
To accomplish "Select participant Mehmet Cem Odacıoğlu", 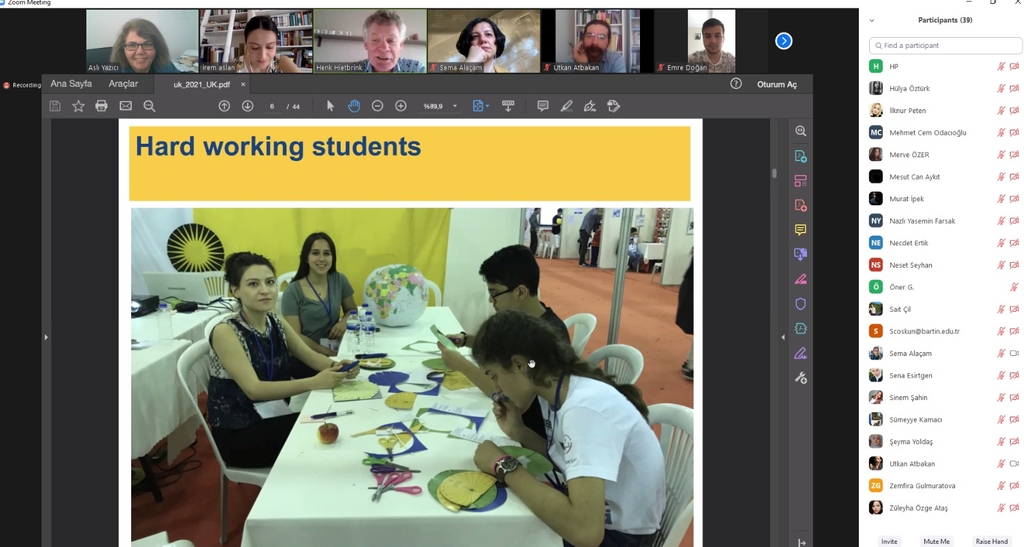I will pyautogui.click(x=940, y=133).
